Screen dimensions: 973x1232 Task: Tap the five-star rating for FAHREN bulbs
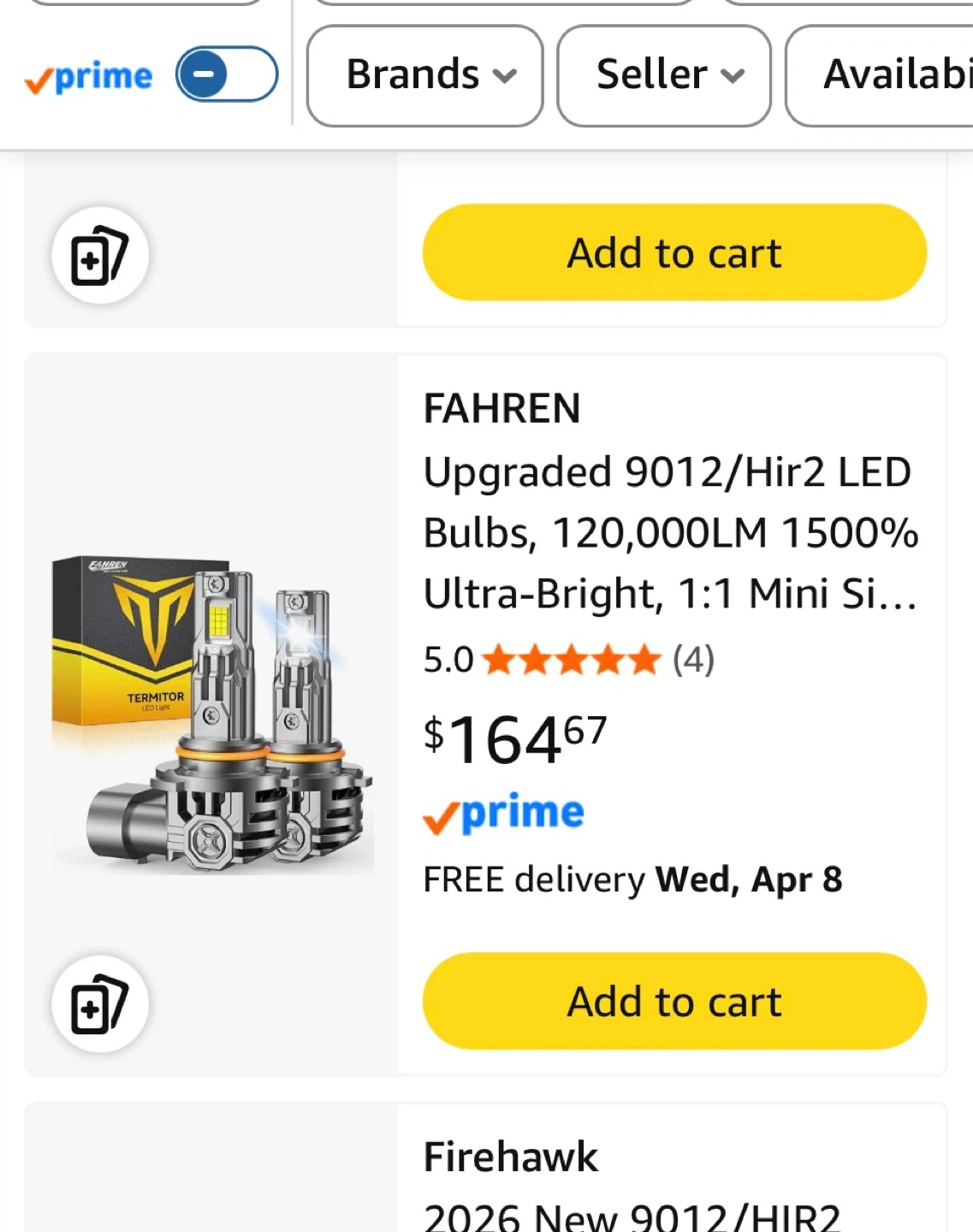pyautogui.click(x=572, y=660)
